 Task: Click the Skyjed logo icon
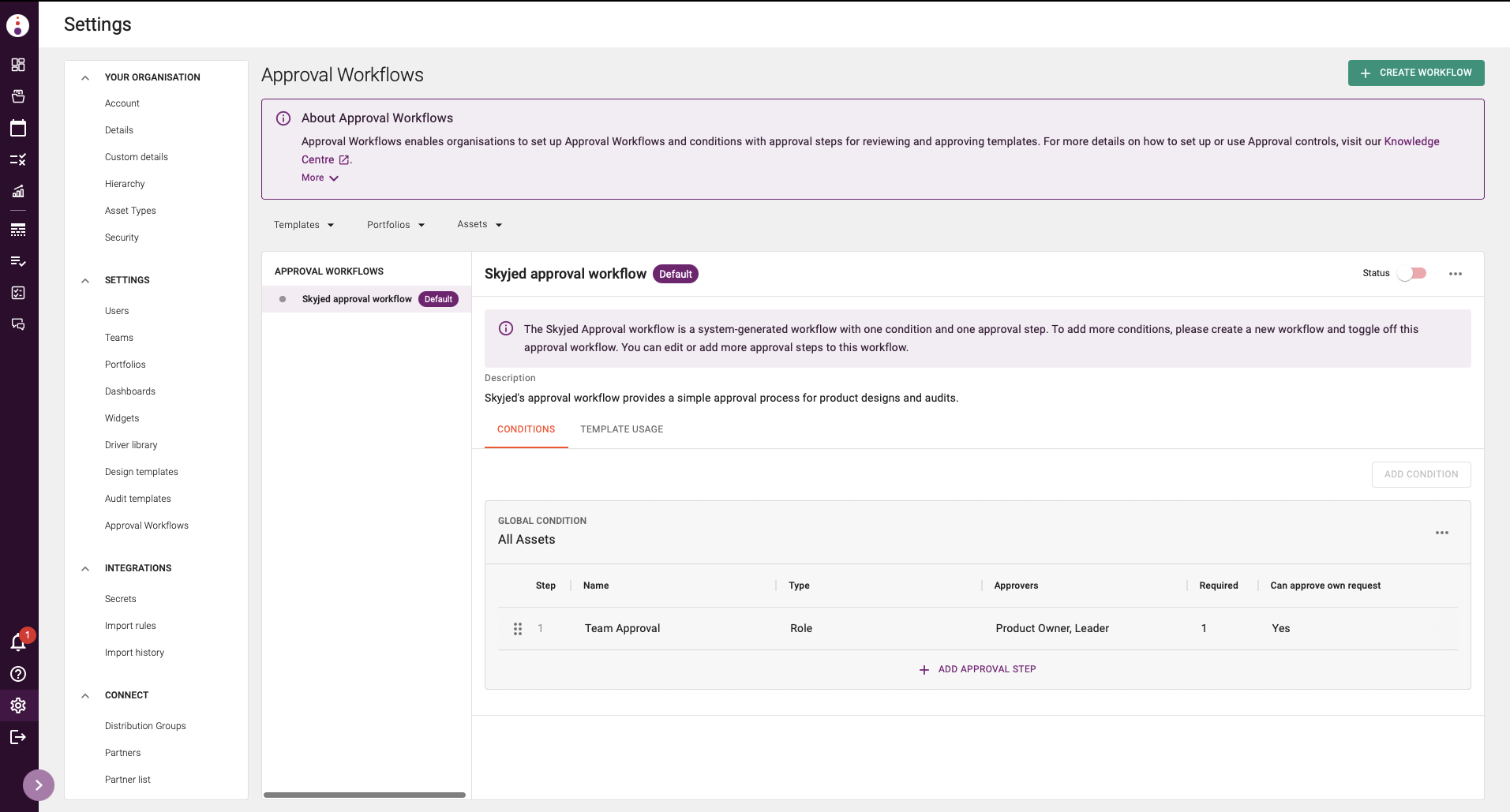[18, 25]
